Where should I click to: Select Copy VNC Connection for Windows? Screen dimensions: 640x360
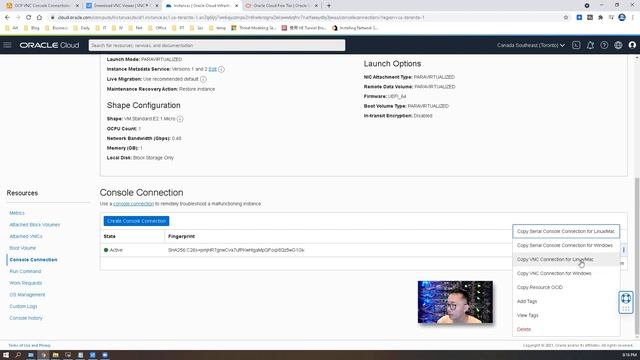coord(566,273)
